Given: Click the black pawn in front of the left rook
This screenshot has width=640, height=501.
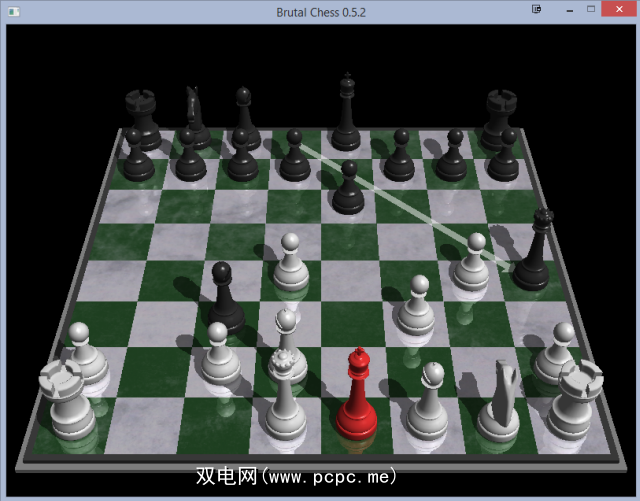Looking at the screenshot, I should [x=138, y=155].
